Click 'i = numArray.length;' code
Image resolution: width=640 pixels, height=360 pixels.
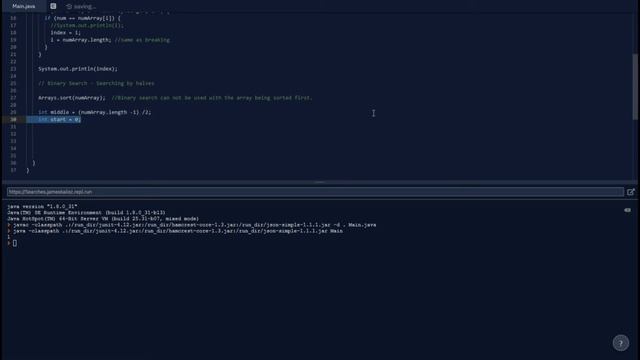tap(80, 40)
